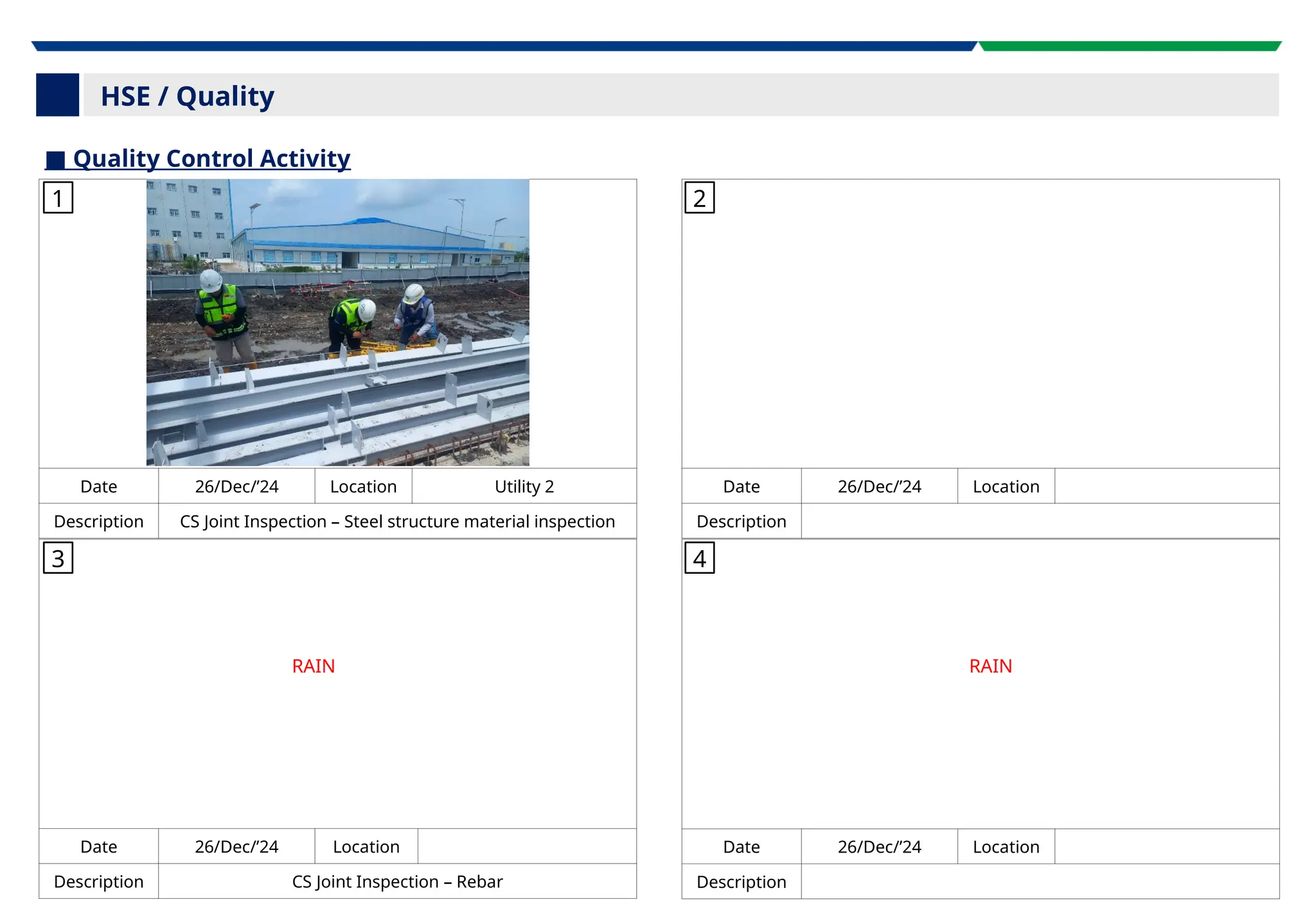This screenshot has height=911, width=1316.
Task: Click the red RAIN text in panel 3
Action: [x=313, y=666]
